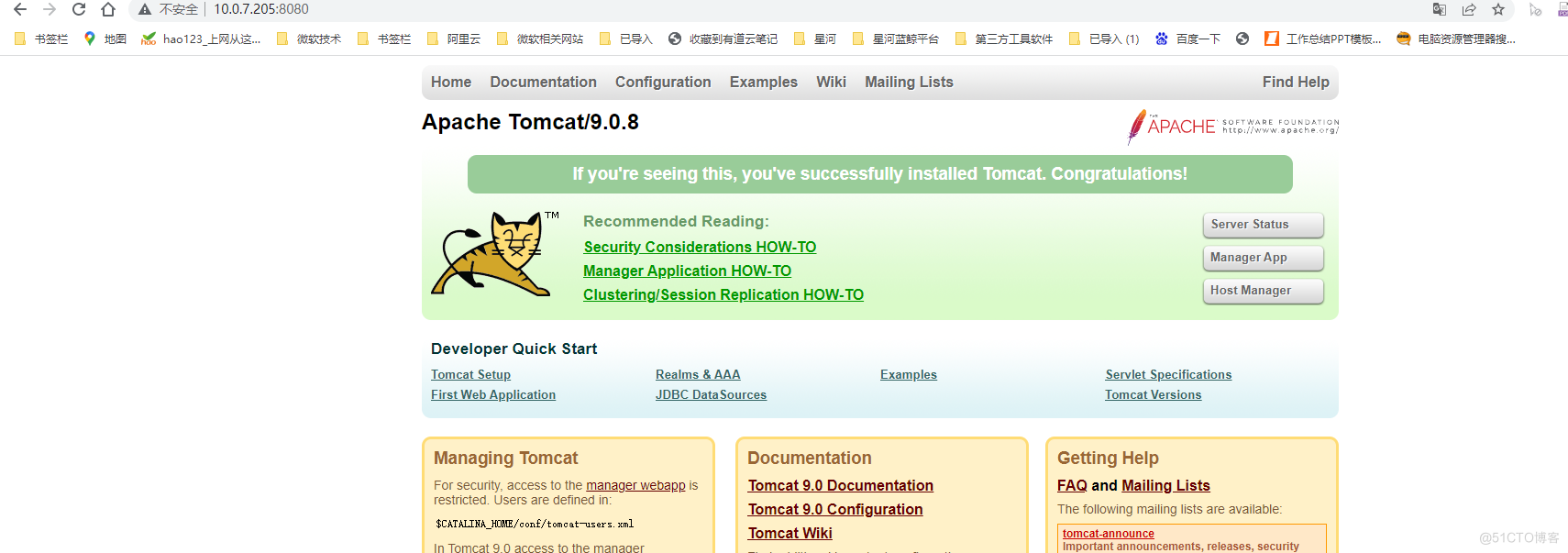Image resolution: width=1568 pixels, height=553 pixels.
Task: Open the 百度一下 bookmark
Action: click(x=1187, y=39)
